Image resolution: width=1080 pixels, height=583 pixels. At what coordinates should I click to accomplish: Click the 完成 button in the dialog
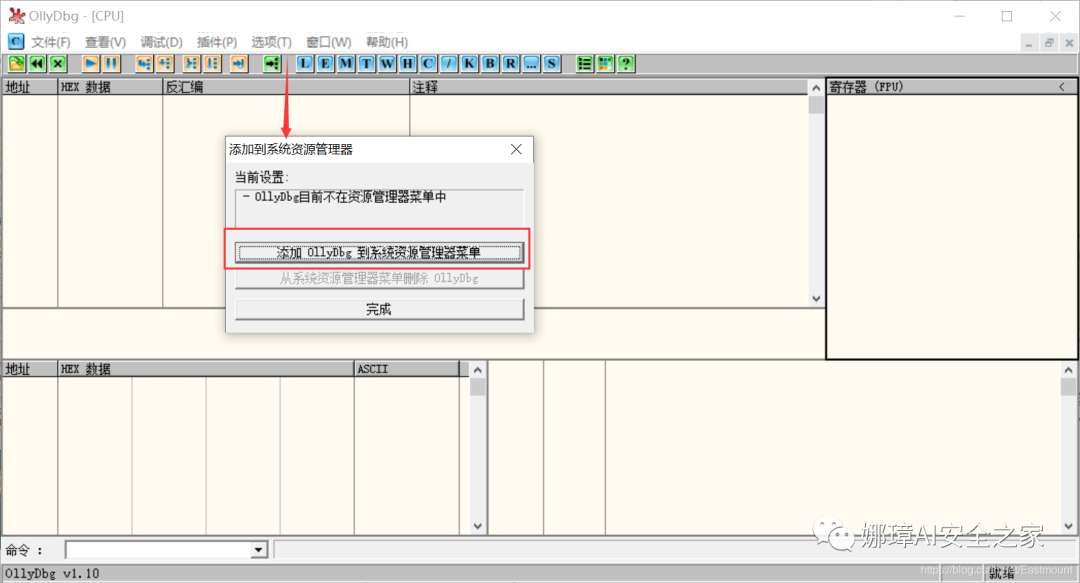[379, 309]
